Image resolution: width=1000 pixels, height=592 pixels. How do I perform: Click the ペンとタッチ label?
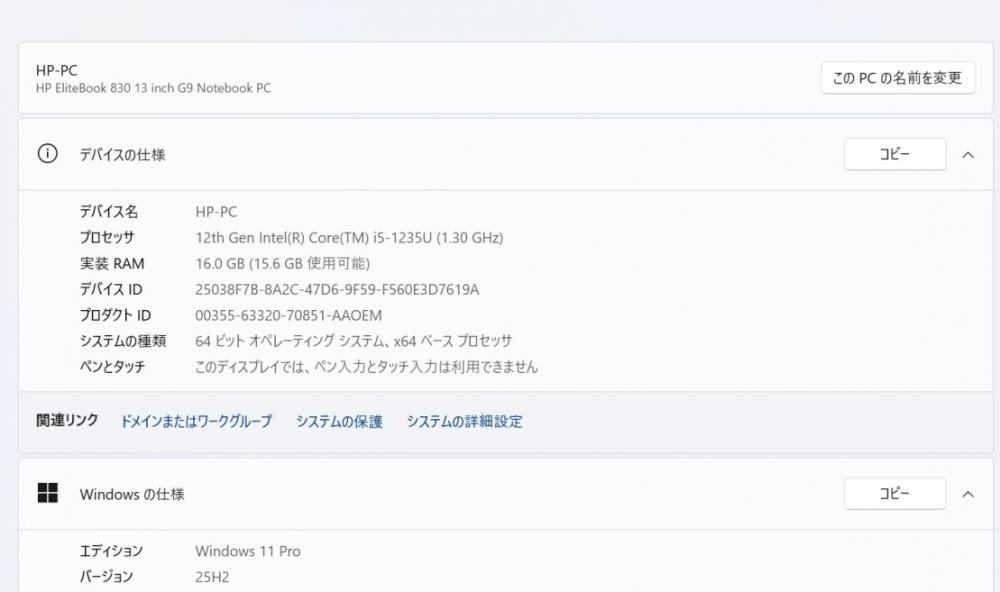tap(112, 367)
